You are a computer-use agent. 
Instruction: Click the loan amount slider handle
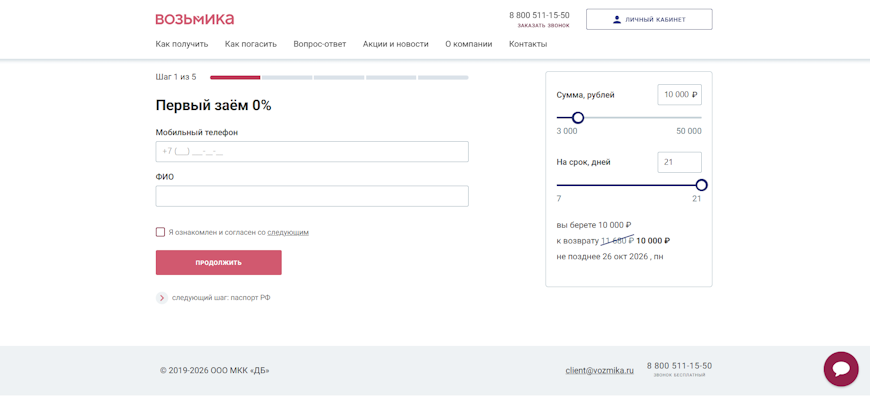pos(578,118)
